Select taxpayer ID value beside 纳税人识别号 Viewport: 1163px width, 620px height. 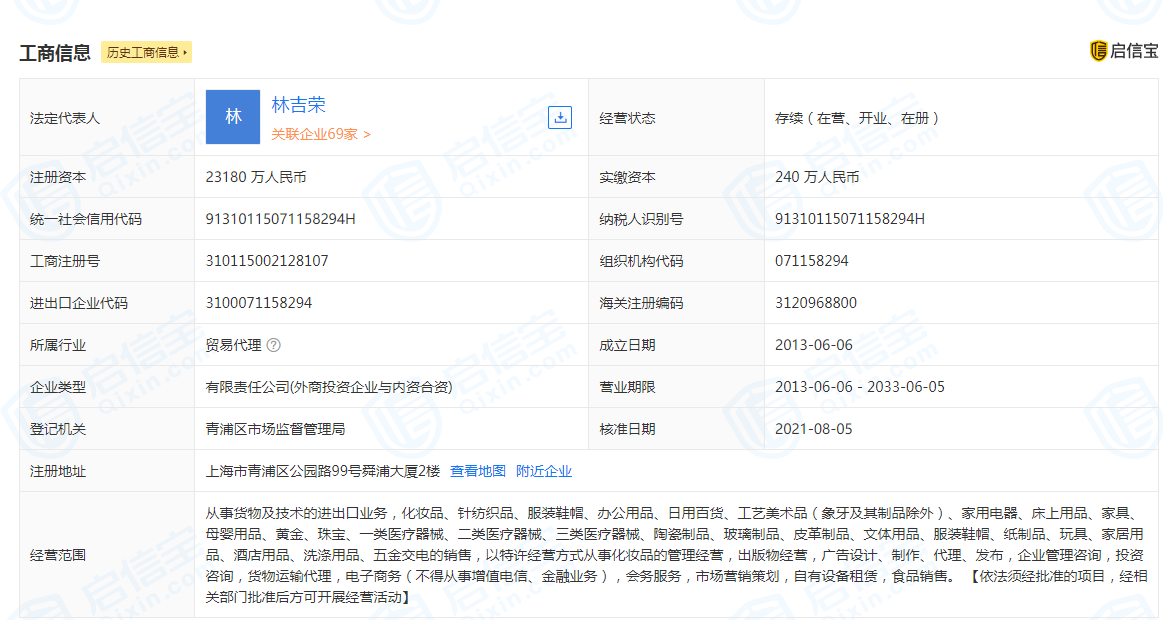click(850, 219)
